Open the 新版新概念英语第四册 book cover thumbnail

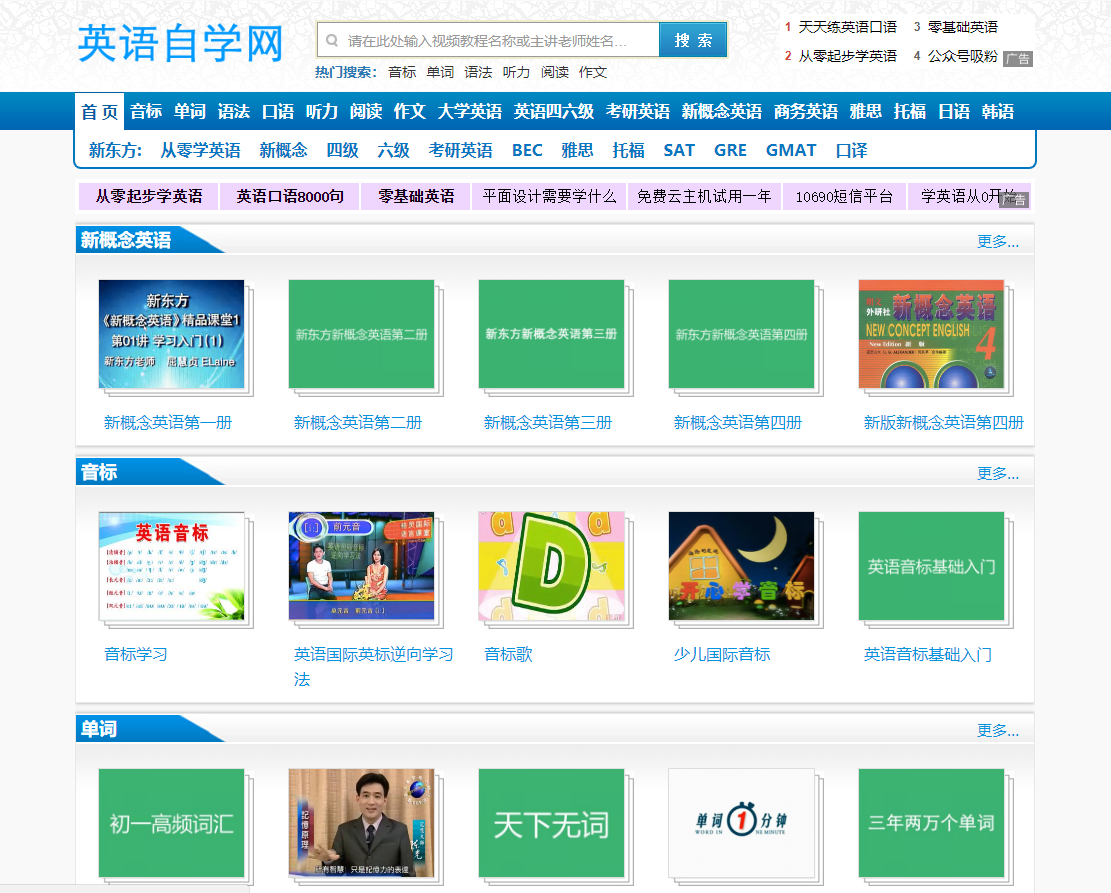(931, 334)
